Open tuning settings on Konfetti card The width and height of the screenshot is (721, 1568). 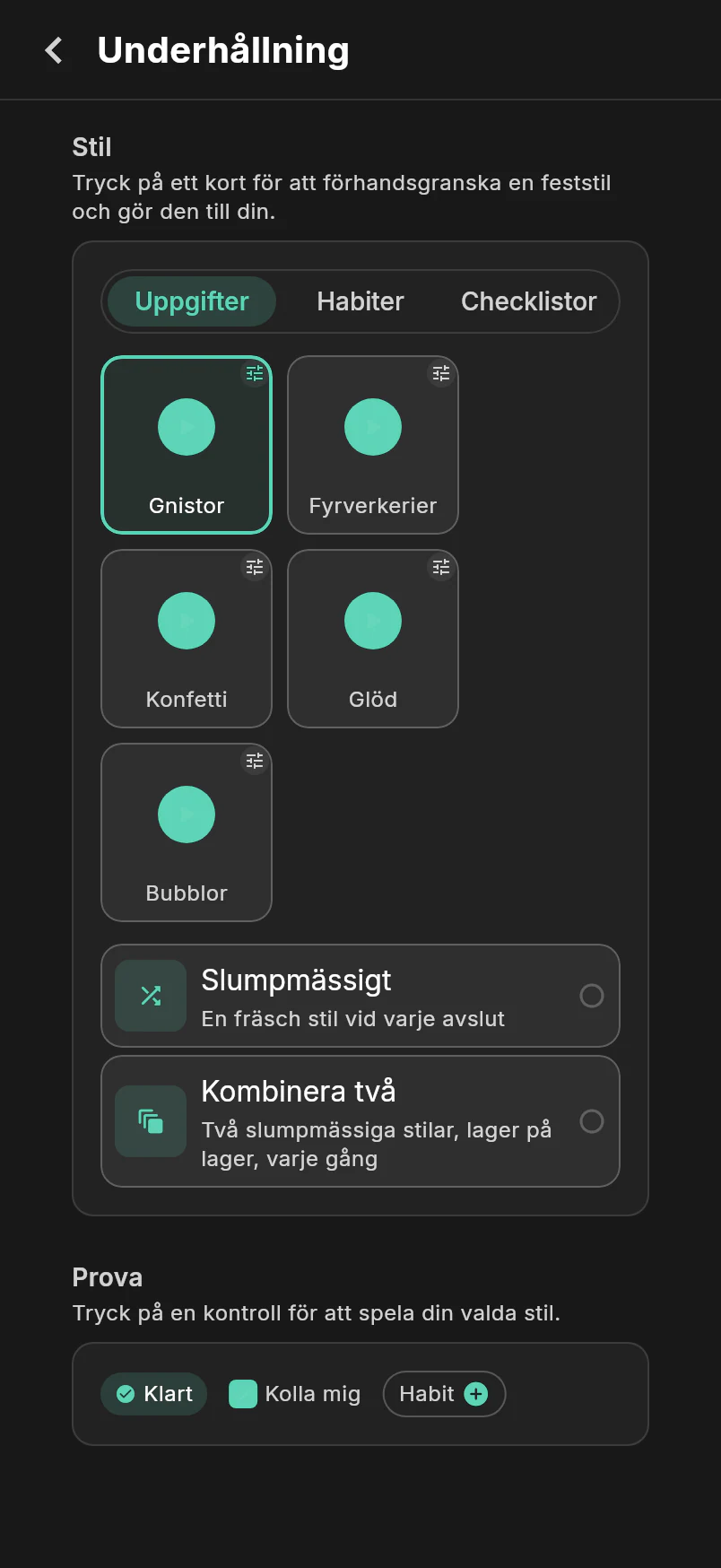tap(255, 567)
